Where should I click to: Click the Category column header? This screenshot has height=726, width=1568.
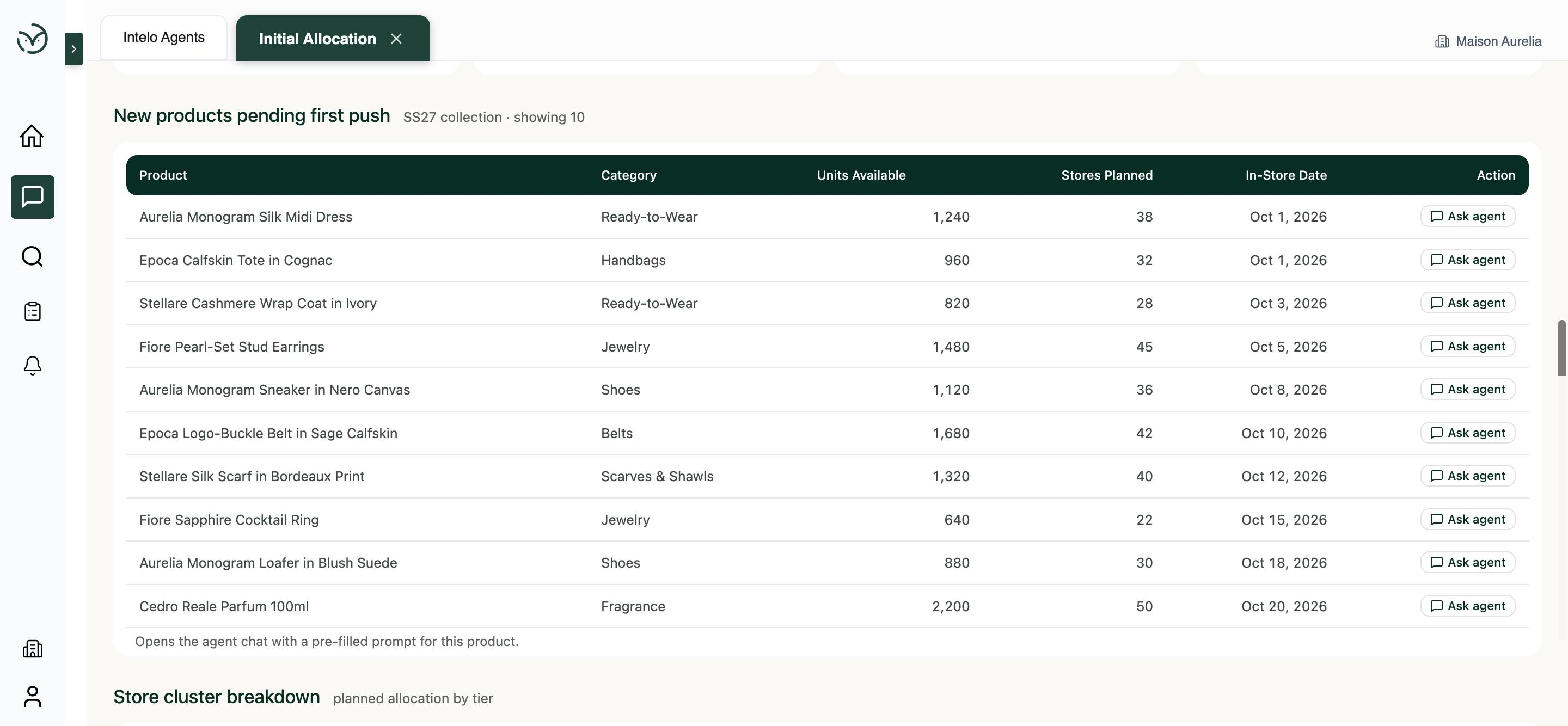[x=629, y=175]
